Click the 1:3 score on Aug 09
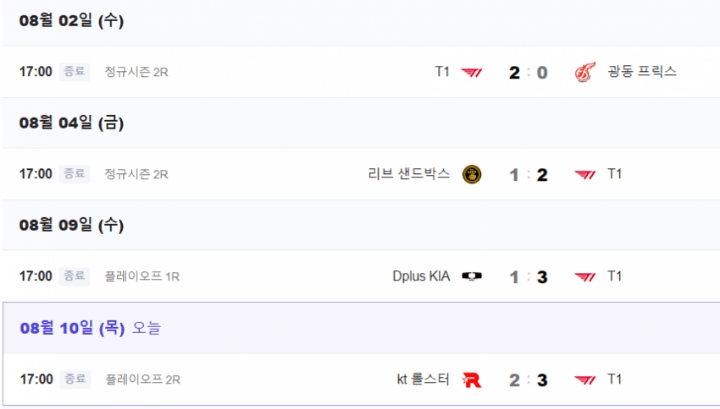This screenshot has width=720, height=409. (x=528, y=277)
